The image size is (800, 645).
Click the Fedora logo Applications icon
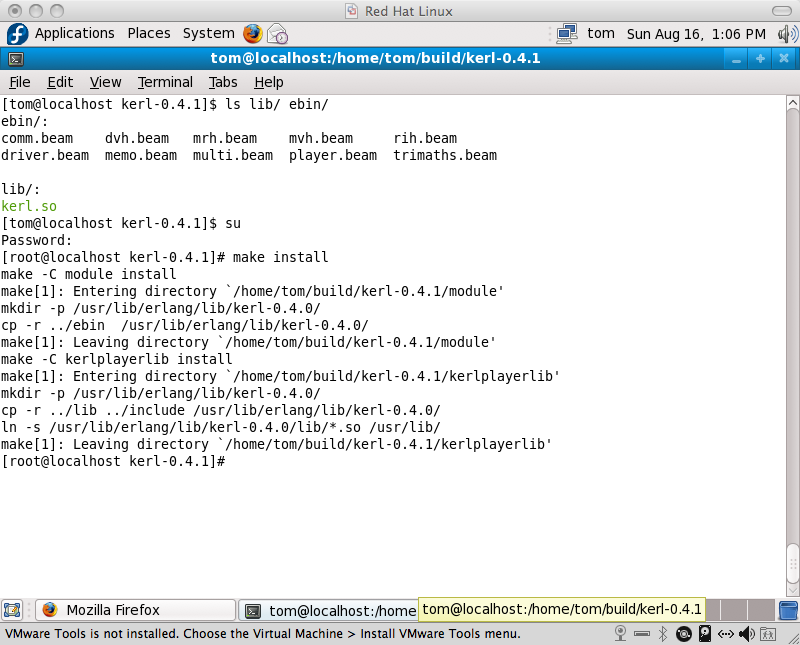click(x=17, y=33)
